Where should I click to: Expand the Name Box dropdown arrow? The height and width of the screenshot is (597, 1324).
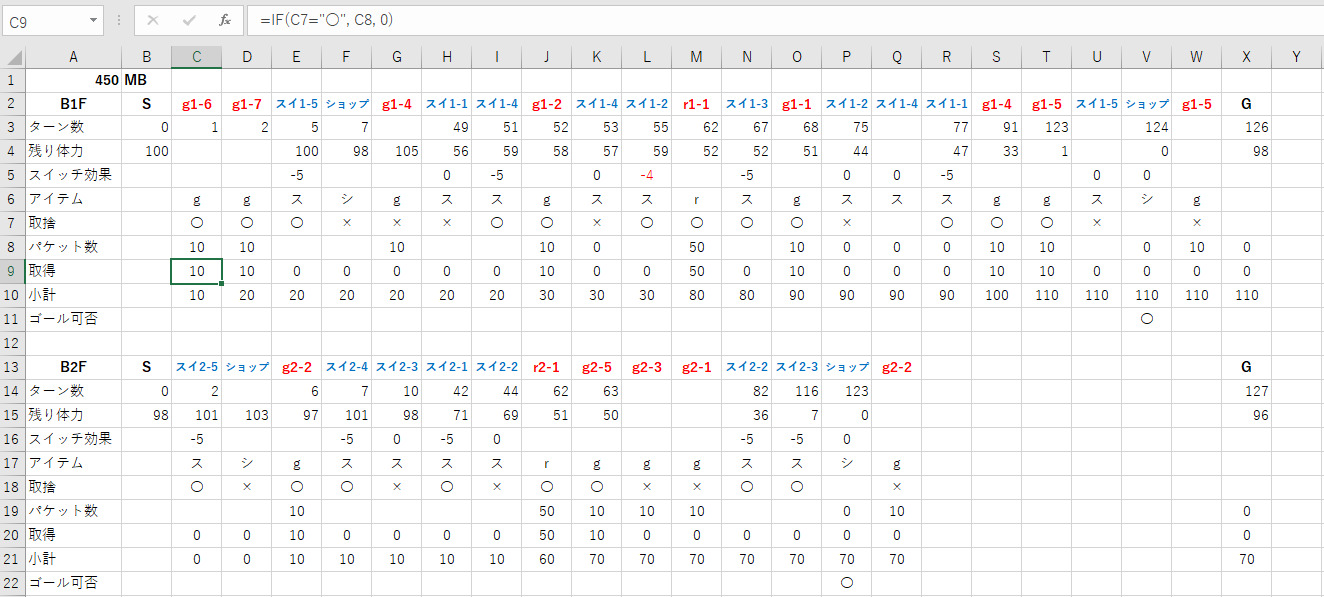point(93,20)
